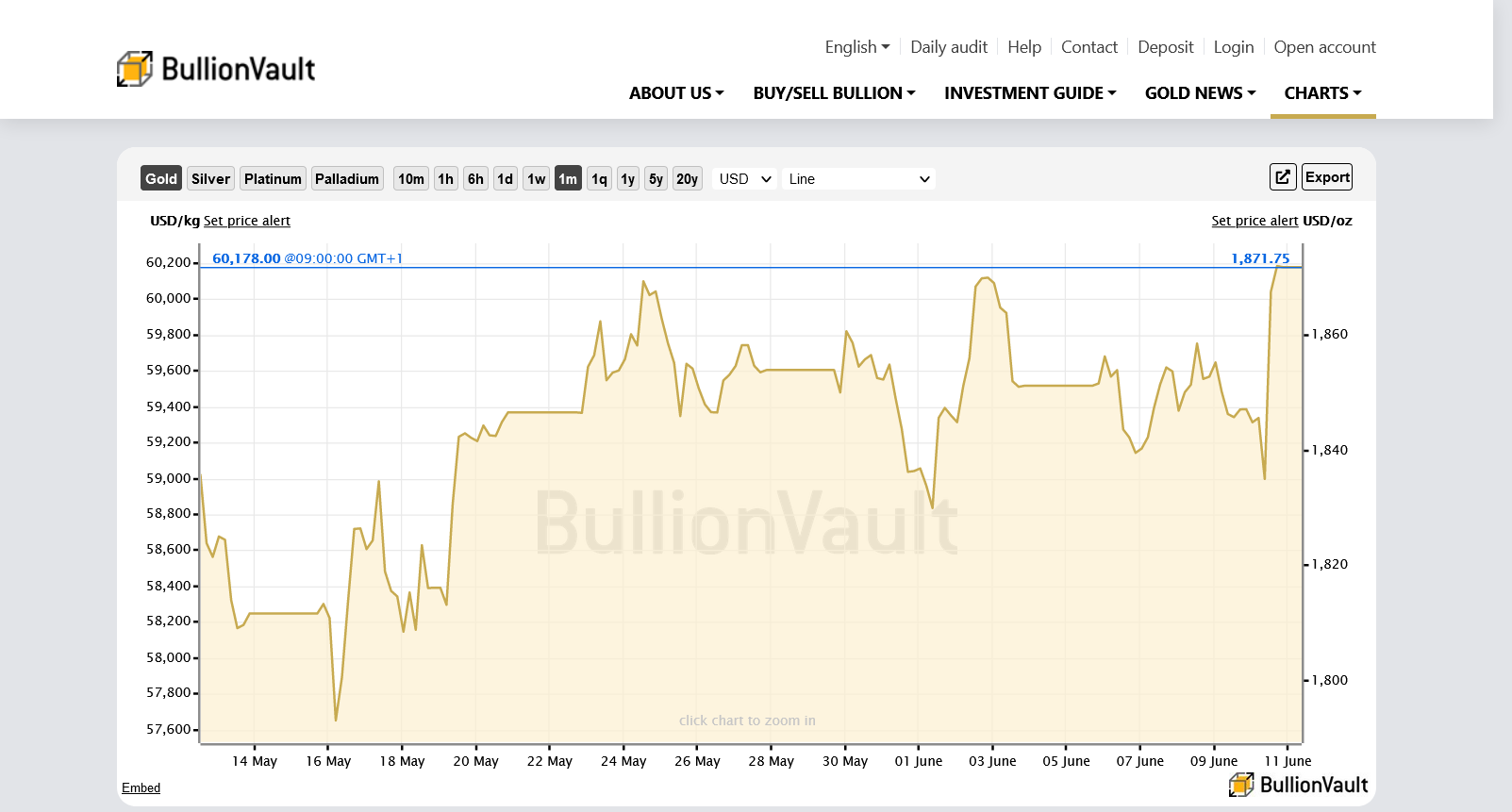Select the 20y time range
The height and width of the screenshot is (812, 1512).
tap(687, 179)
